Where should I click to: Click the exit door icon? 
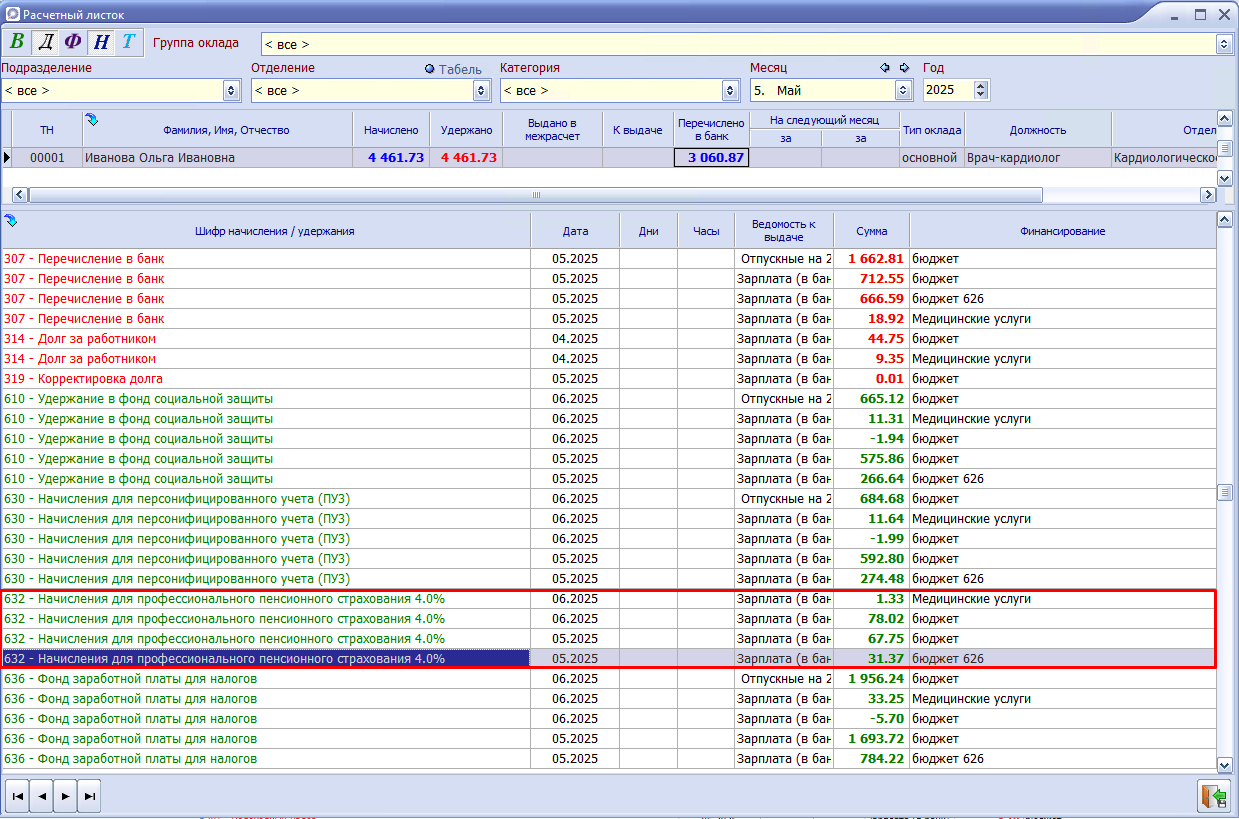pyautogui.click(x=1213, y=796)
